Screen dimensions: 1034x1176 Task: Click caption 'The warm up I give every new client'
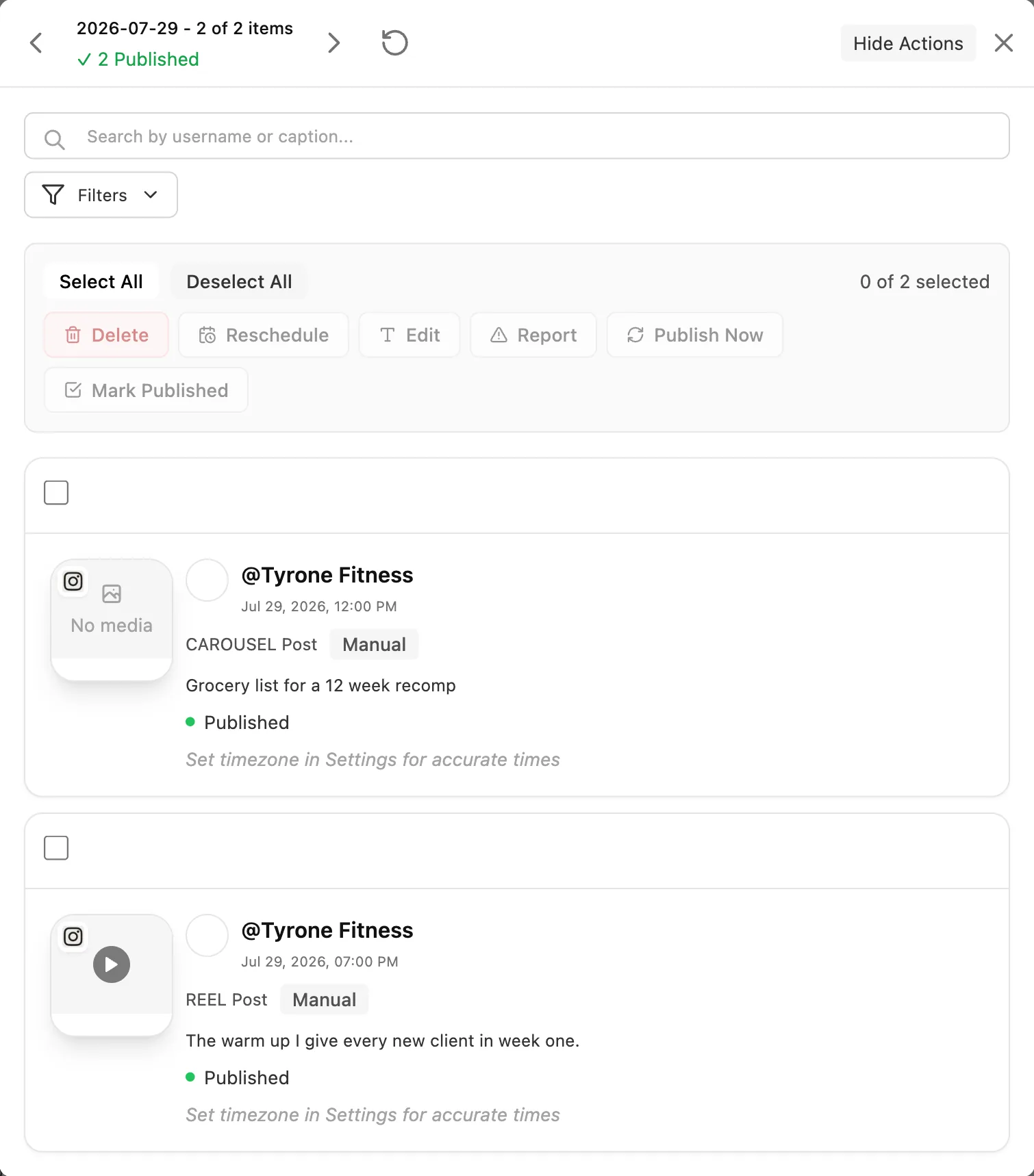pos(383,1040)
